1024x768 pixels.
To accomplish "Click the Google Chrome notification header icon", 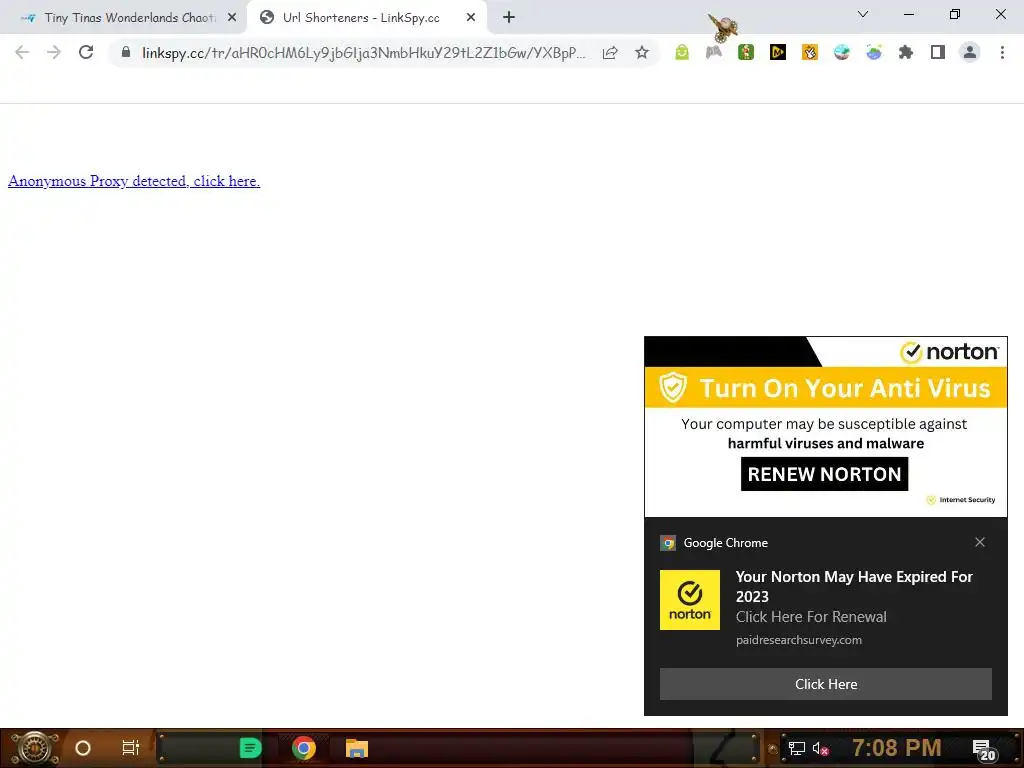I will pyautogui.click(x=667, y=543).
